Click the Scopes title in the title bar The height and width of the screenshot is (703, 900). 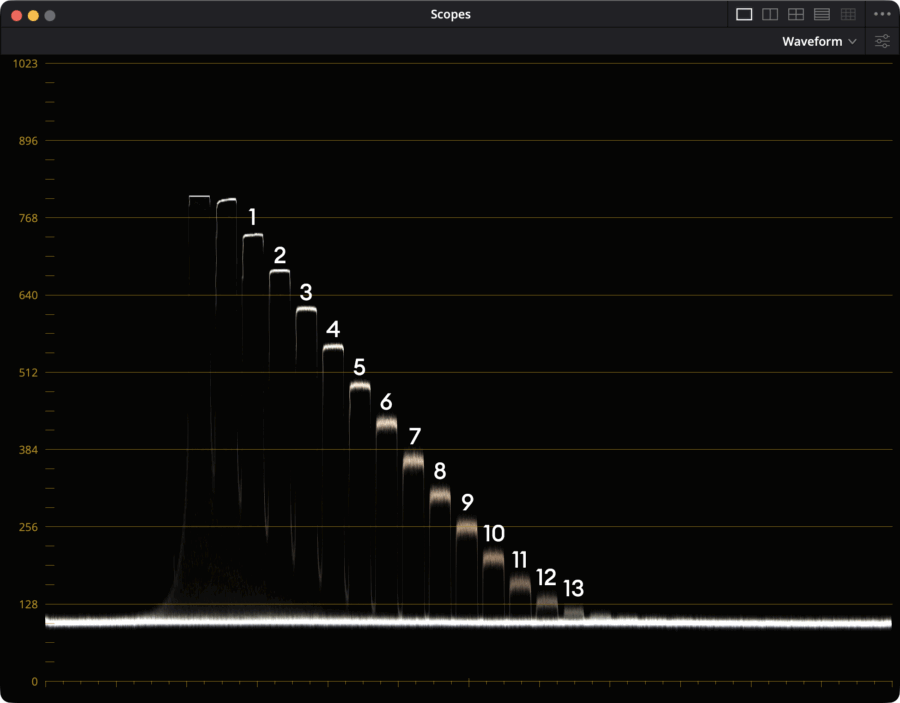coord(450,13)
